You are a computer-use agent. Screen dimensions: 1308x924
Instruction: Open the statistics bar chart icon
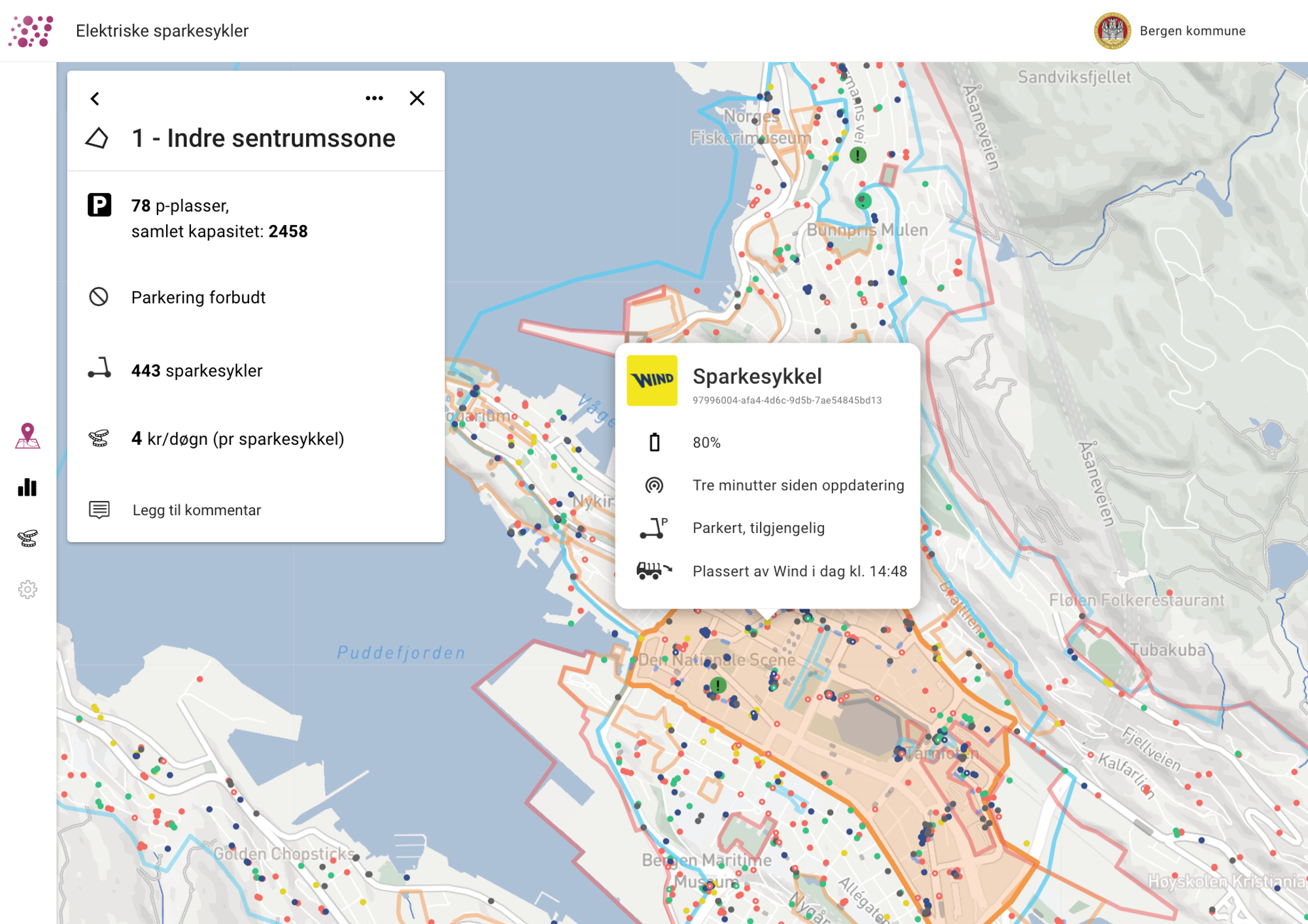[x=27, y=487]
